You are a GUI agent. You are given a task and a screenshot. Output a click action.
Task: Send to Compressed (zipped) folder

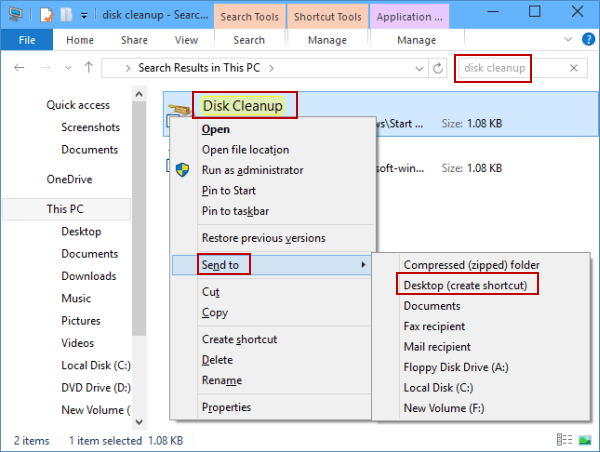(481, 265)
